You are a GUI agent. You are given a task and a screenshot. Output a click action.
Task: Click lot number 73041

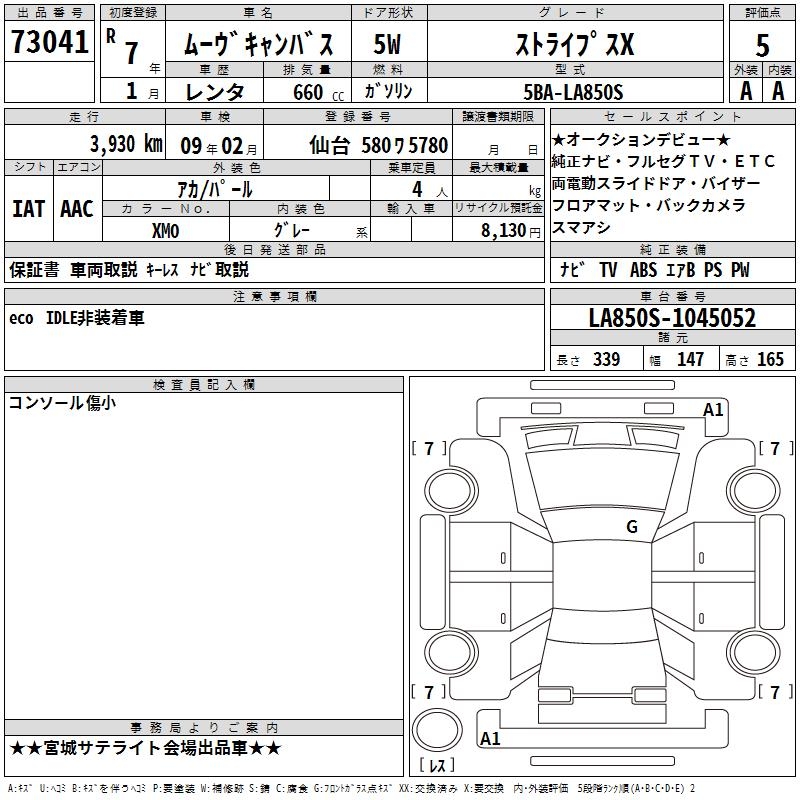(x=49, y=41)
